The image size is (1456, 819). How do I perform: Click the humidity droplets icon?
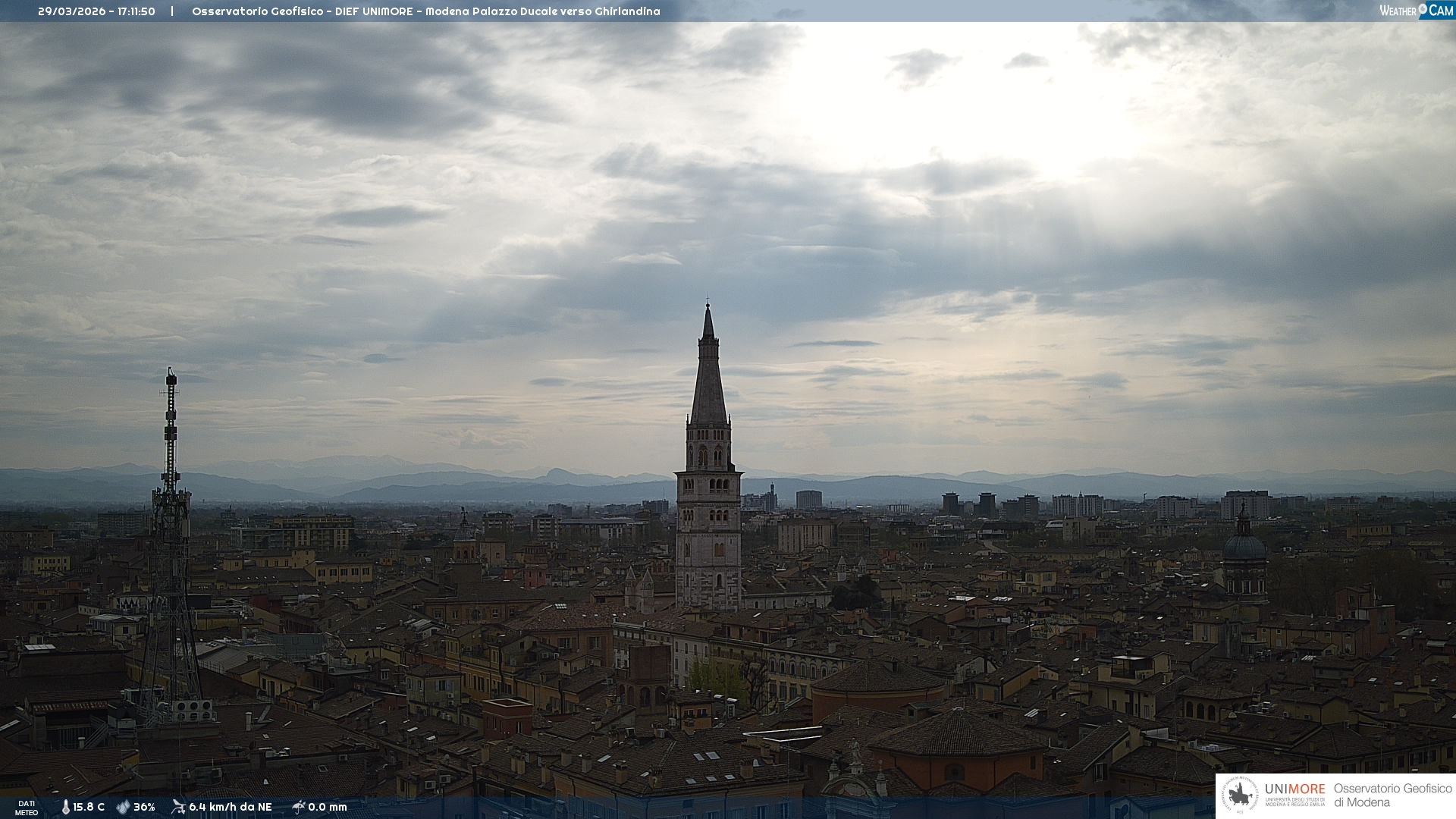[123, 808]
